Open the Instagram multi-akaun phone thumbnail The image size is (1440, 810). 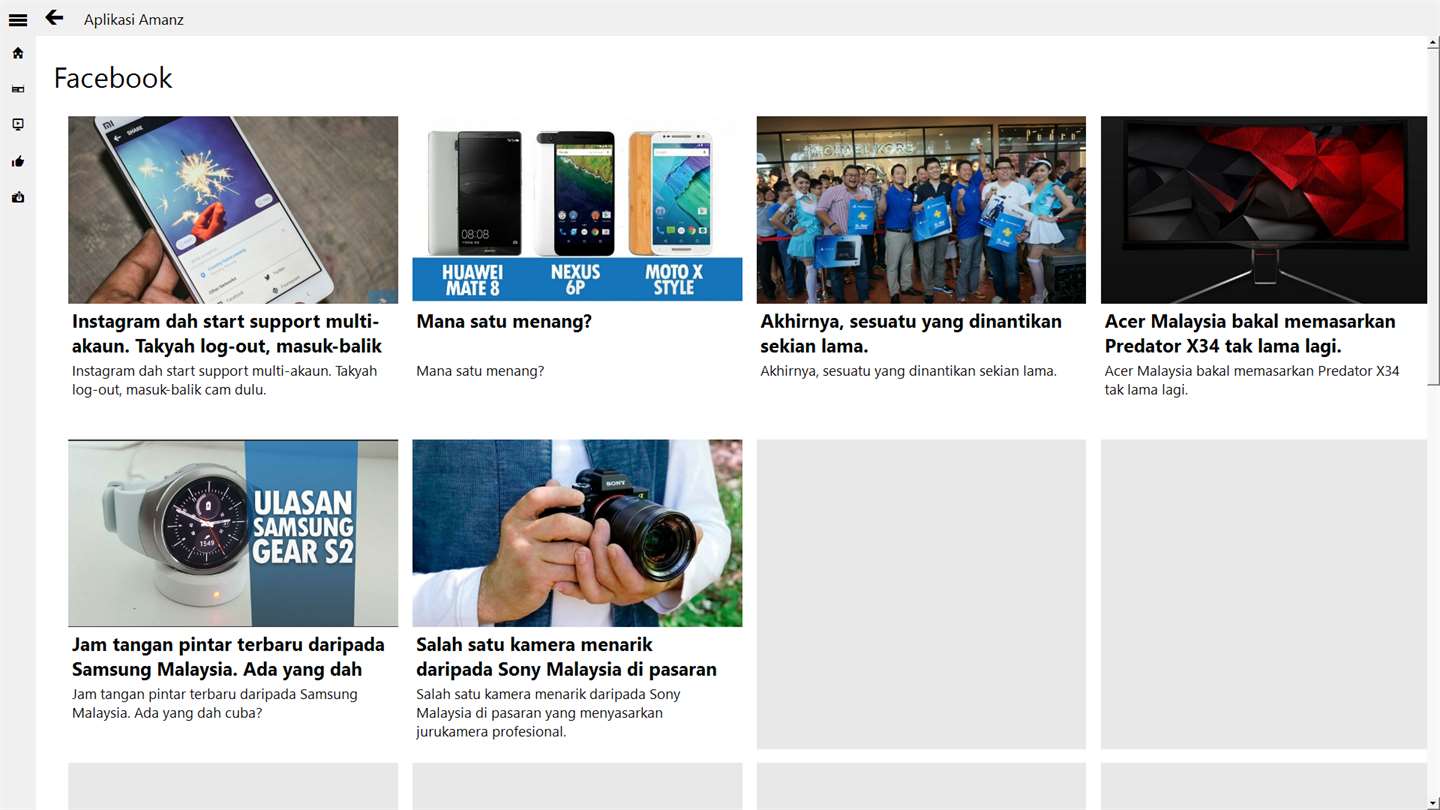tap(233, 210)
